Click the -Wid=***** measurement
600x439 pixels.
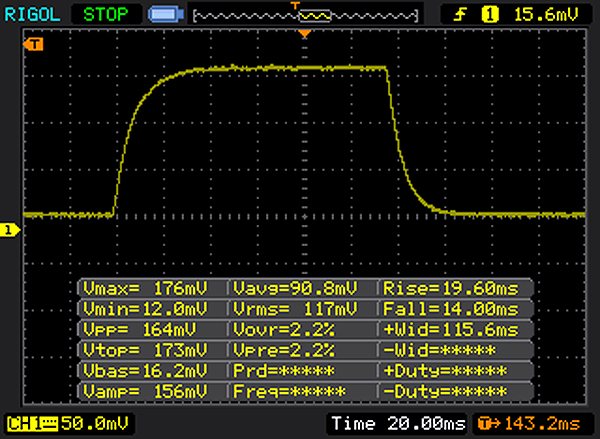click(439, 350)
